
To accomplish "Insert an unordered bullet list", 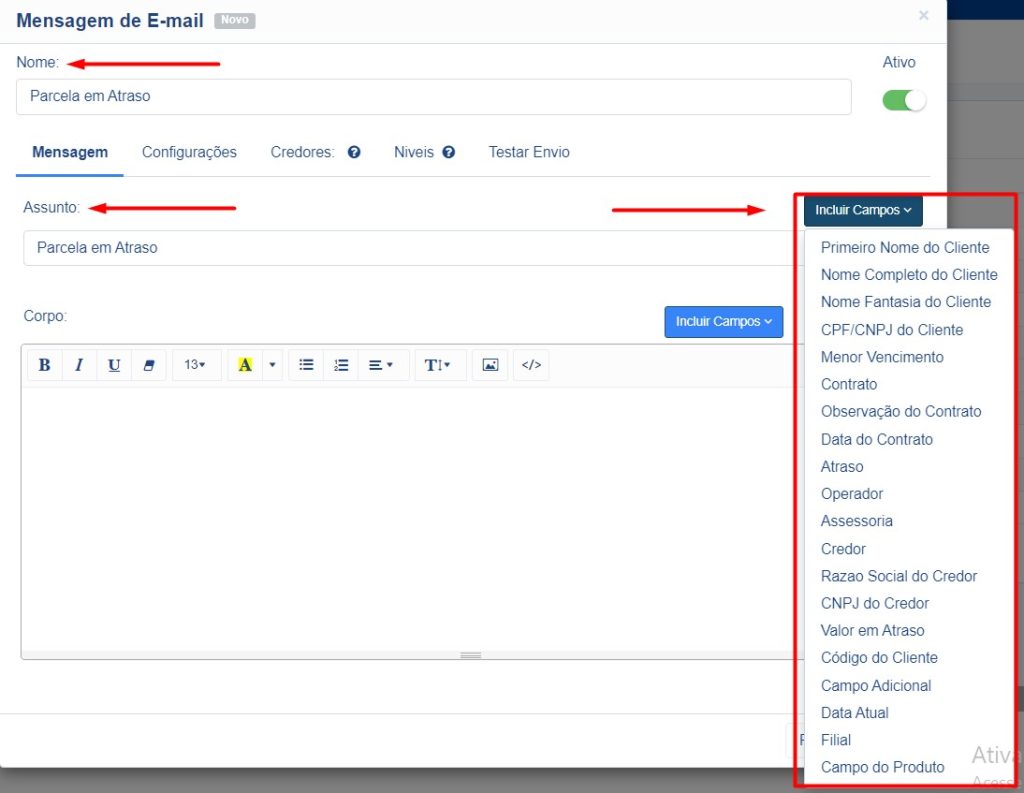I will coord(306,365).
